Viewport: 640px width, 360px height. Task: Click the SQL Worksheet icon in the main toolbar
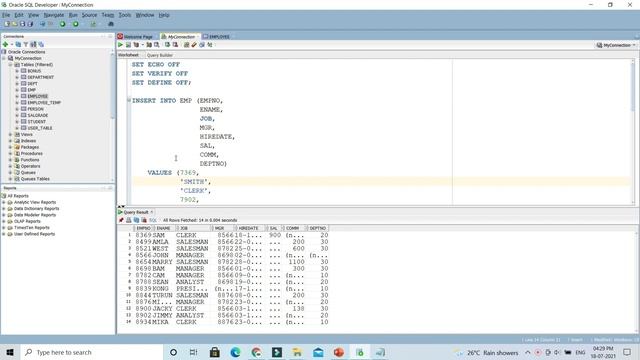click(x=93, y=24)
